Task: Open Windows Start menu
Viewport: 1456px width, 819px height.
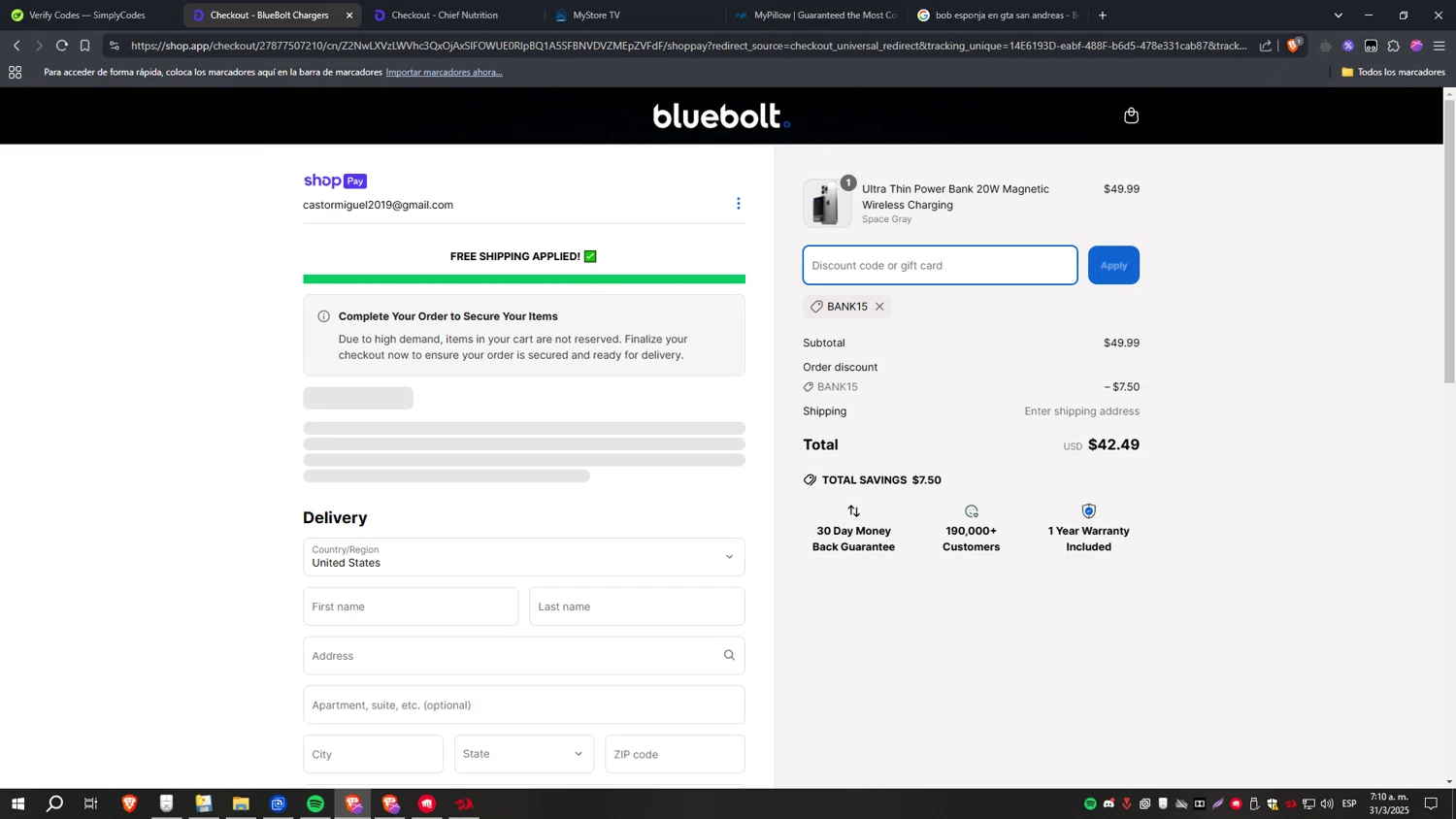Action: (x=17, y=803)
